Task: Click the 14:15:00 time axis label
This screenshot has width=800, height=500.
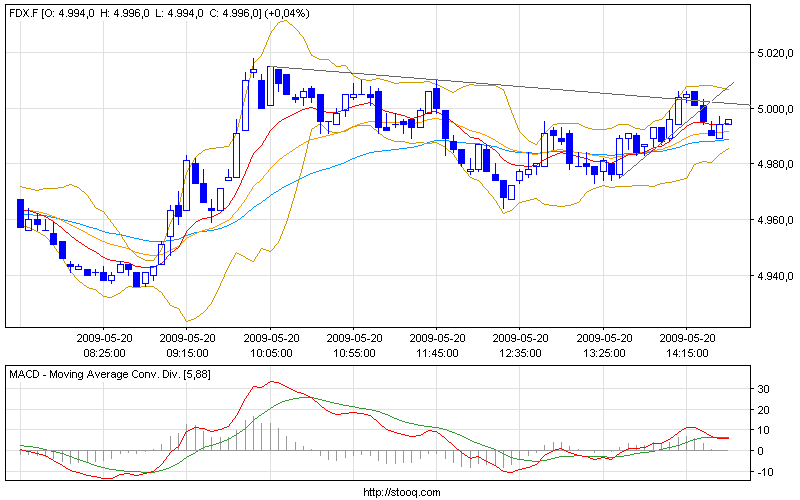Action: click(x=687, y=353)
